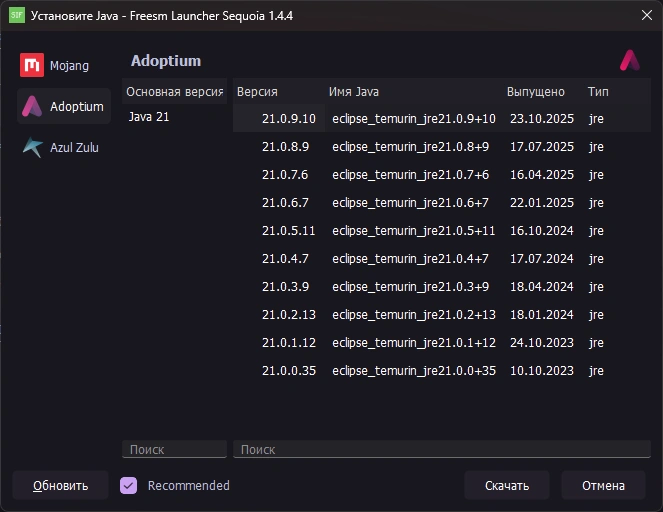Select version 21.0.1.12 row

point(442,342)
